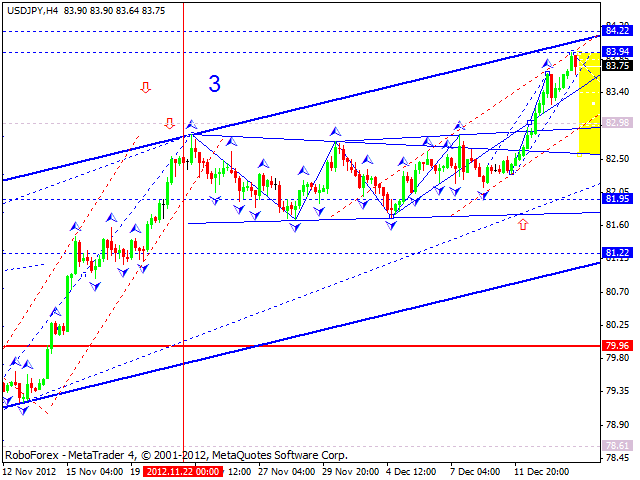Click the red down arrow near the top left
This screenshot has height=480, width=640.
[x=145, y=88]
